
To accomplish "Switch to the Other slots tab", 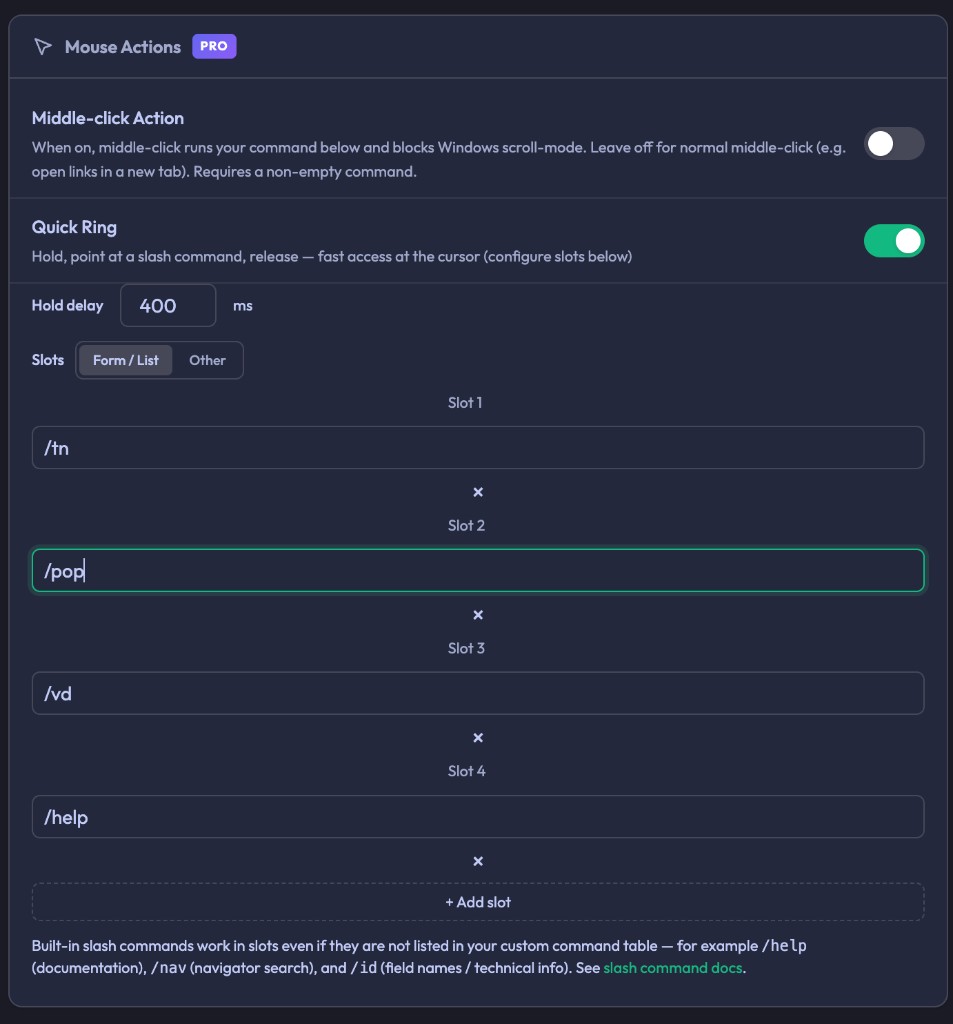I will (207, 360).
